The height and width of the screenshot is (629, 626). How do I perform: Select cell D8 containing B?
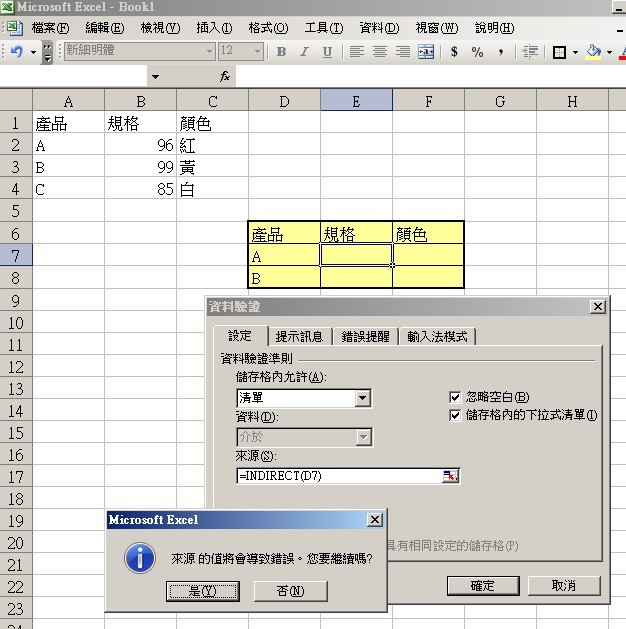pos(284,277)
